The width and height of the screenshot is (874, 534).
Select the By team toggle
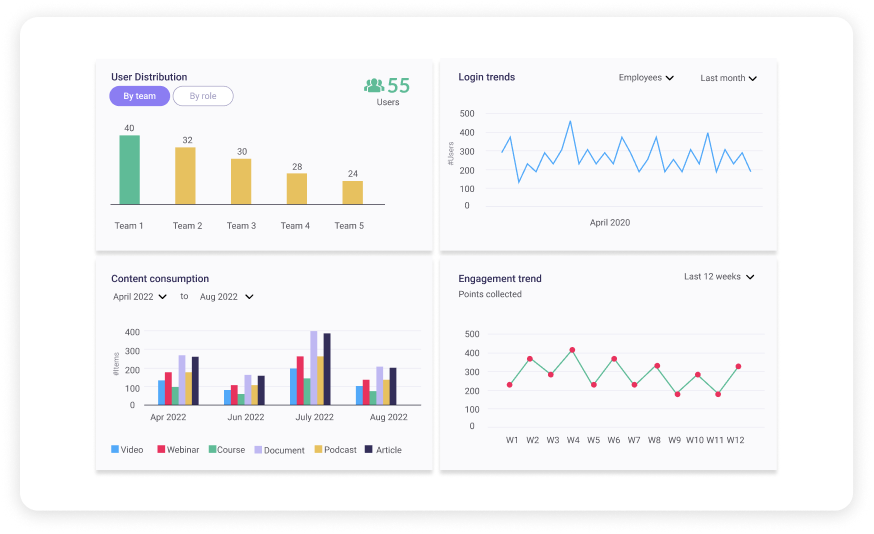[139, 96]
